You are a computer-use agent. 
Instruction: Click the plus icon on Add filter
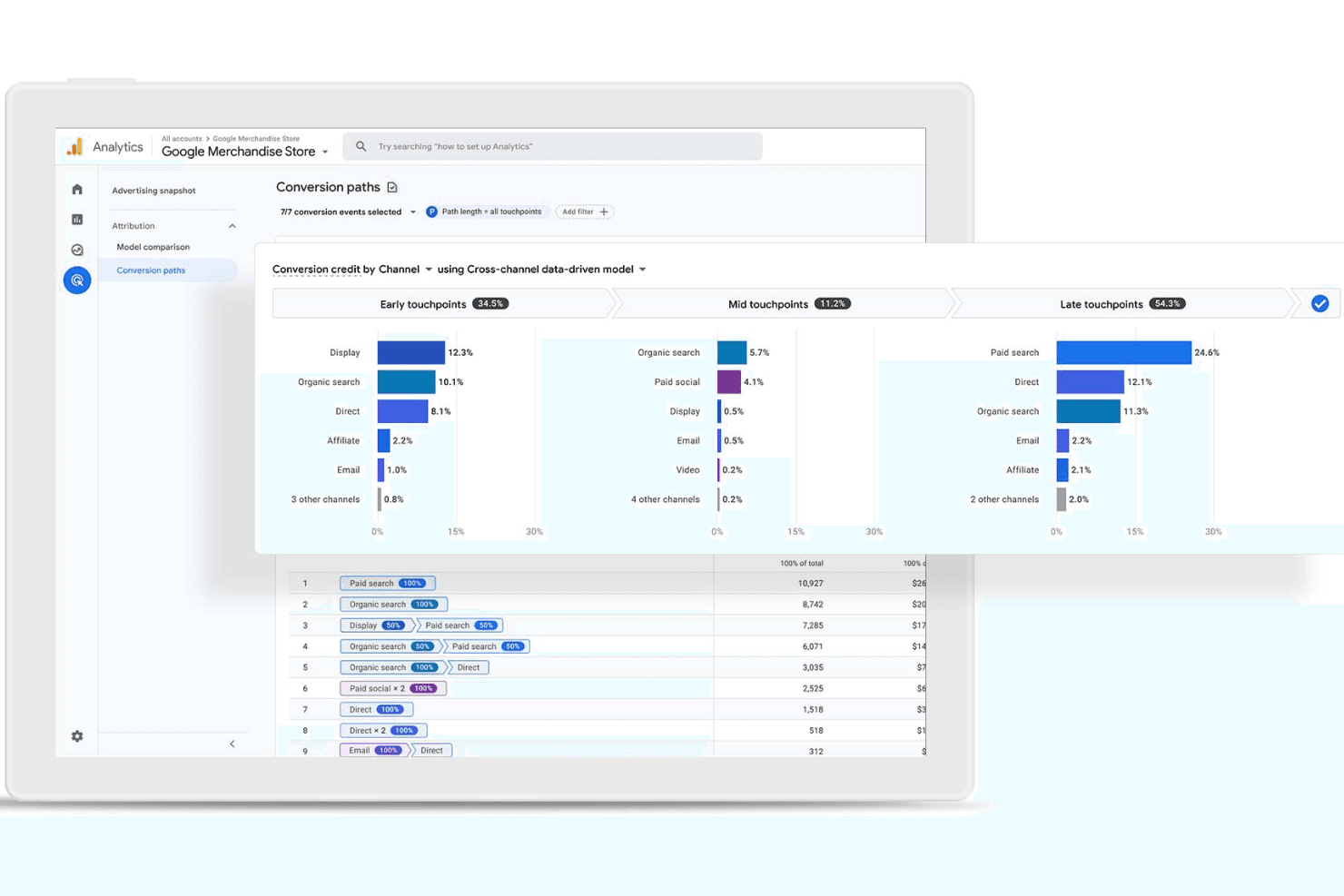click(604, 212)
